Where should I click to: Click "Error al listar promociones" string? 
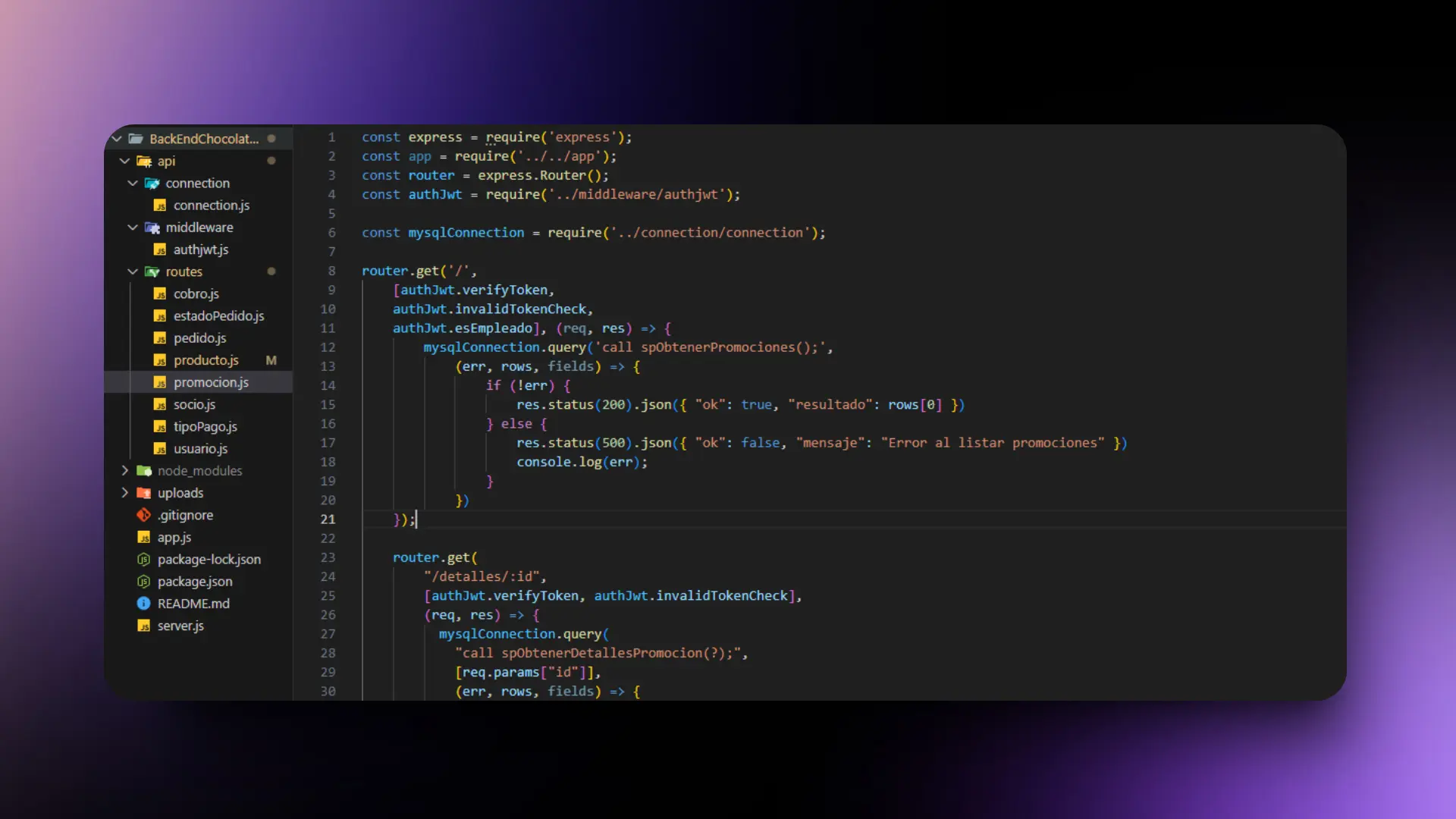993,443
